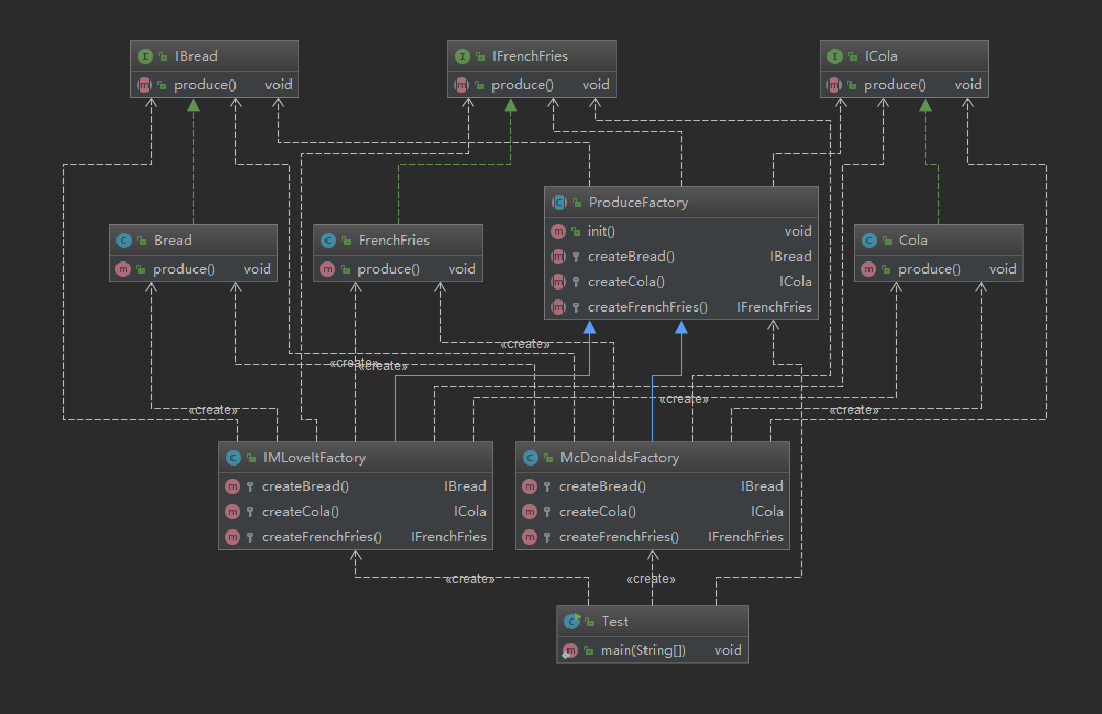The height and width of the screenshot is (714, 1102).
Task: Click method icon of ProduceFactory createBread()
Action: tap(559, 257)
